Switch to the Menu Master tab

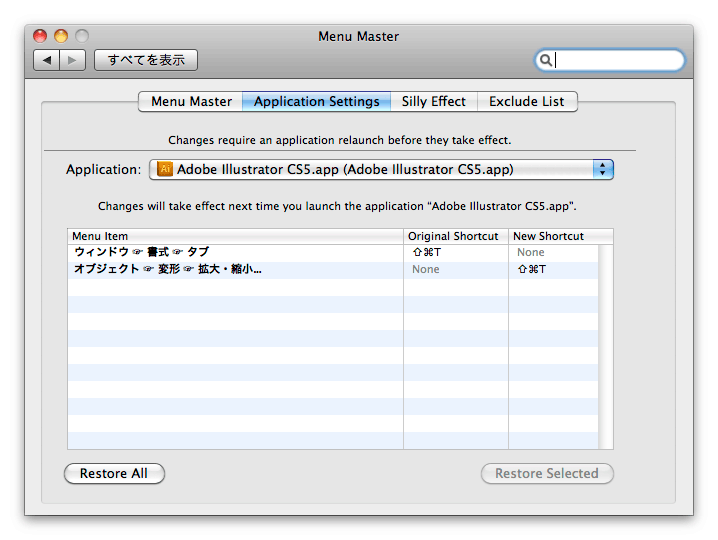pos(191,101)
